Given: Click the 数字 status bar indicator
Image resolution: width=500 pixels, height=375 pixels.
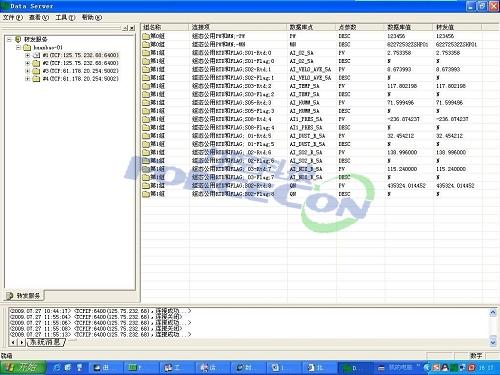Looking at the screenshot, I should tap(476, 356).
